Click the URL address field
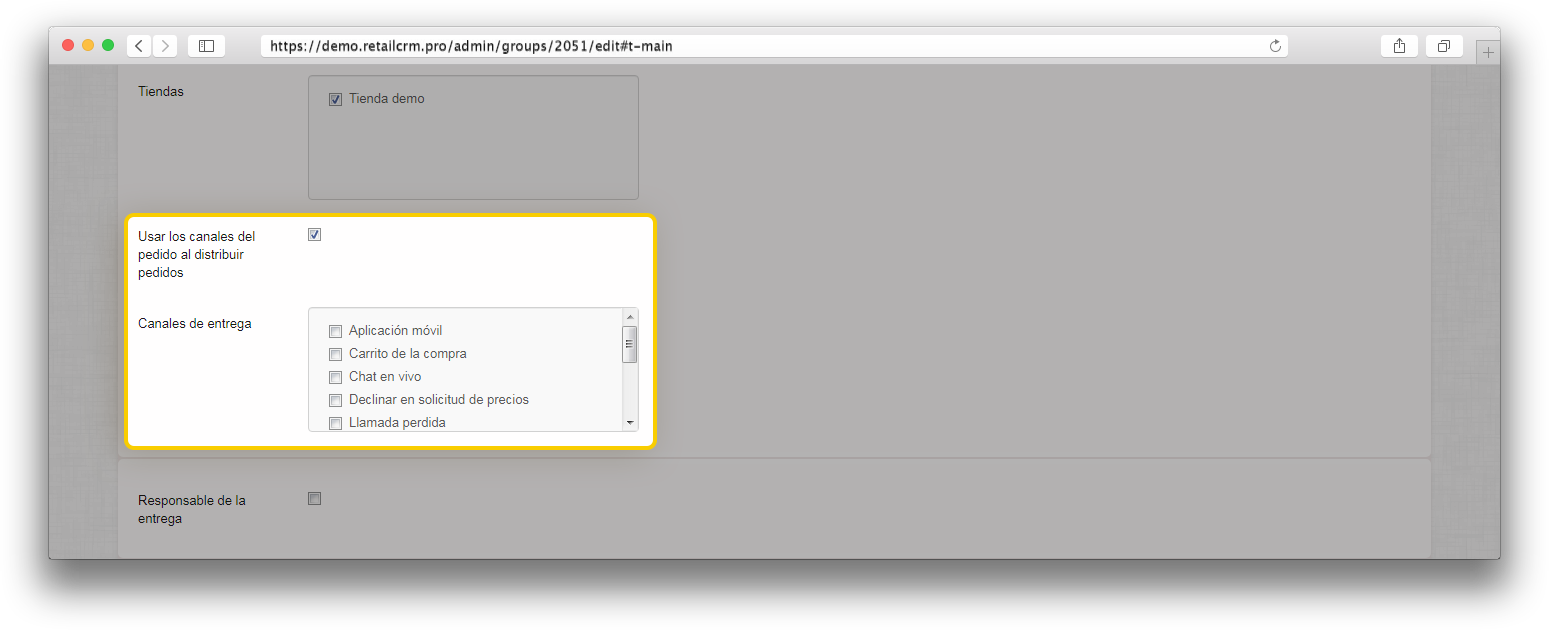The height and width of the screenshot is (630, 1549). click(x=774, y=46)
